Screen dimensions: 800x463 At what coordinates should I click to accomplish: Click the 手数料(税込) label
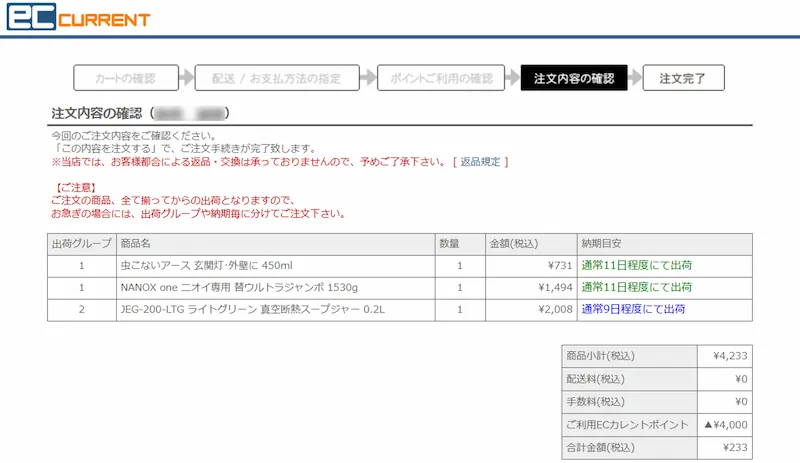[595, 402]
